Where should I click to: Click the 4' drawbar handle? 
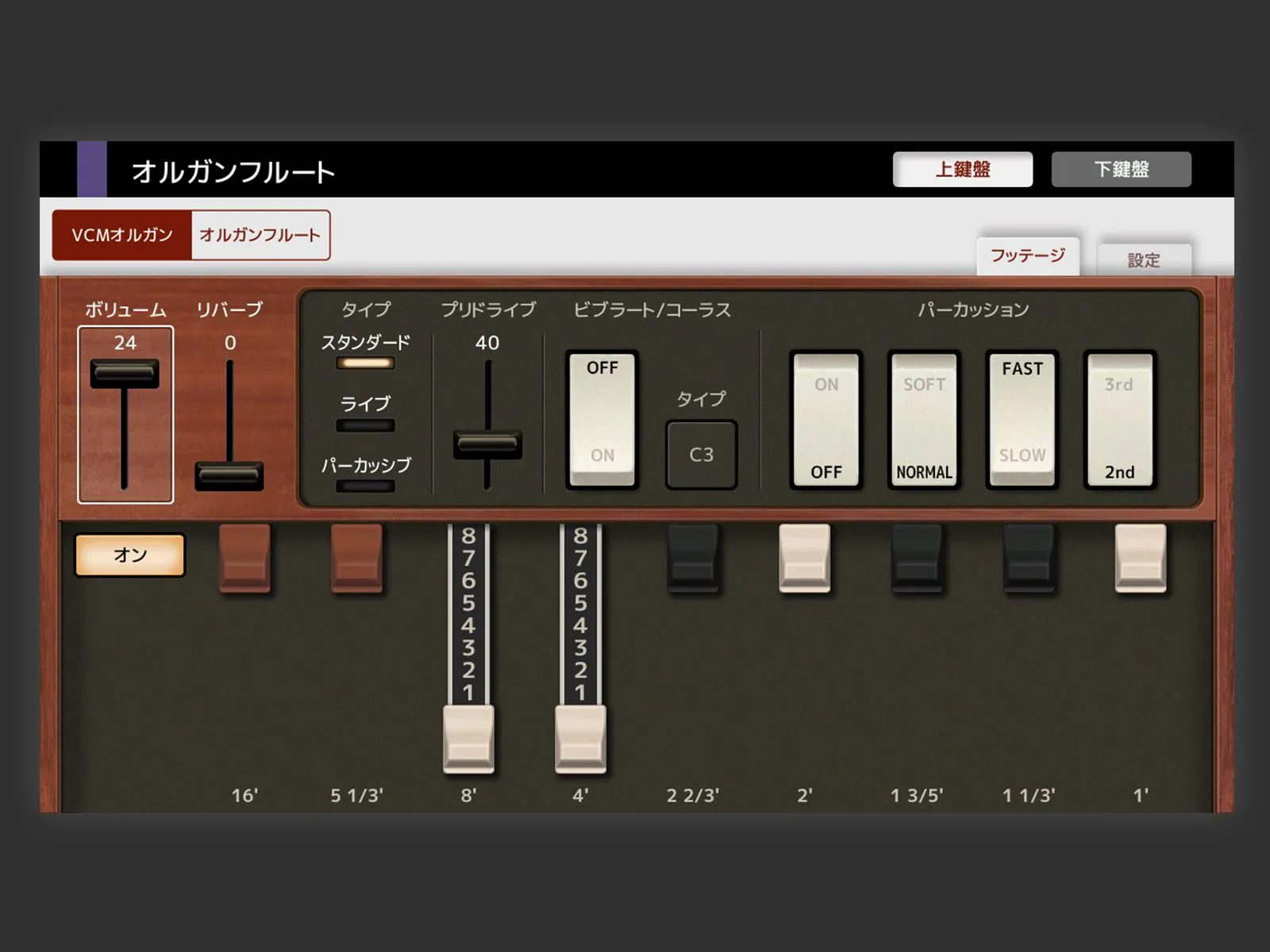click(x=580, y=739)
